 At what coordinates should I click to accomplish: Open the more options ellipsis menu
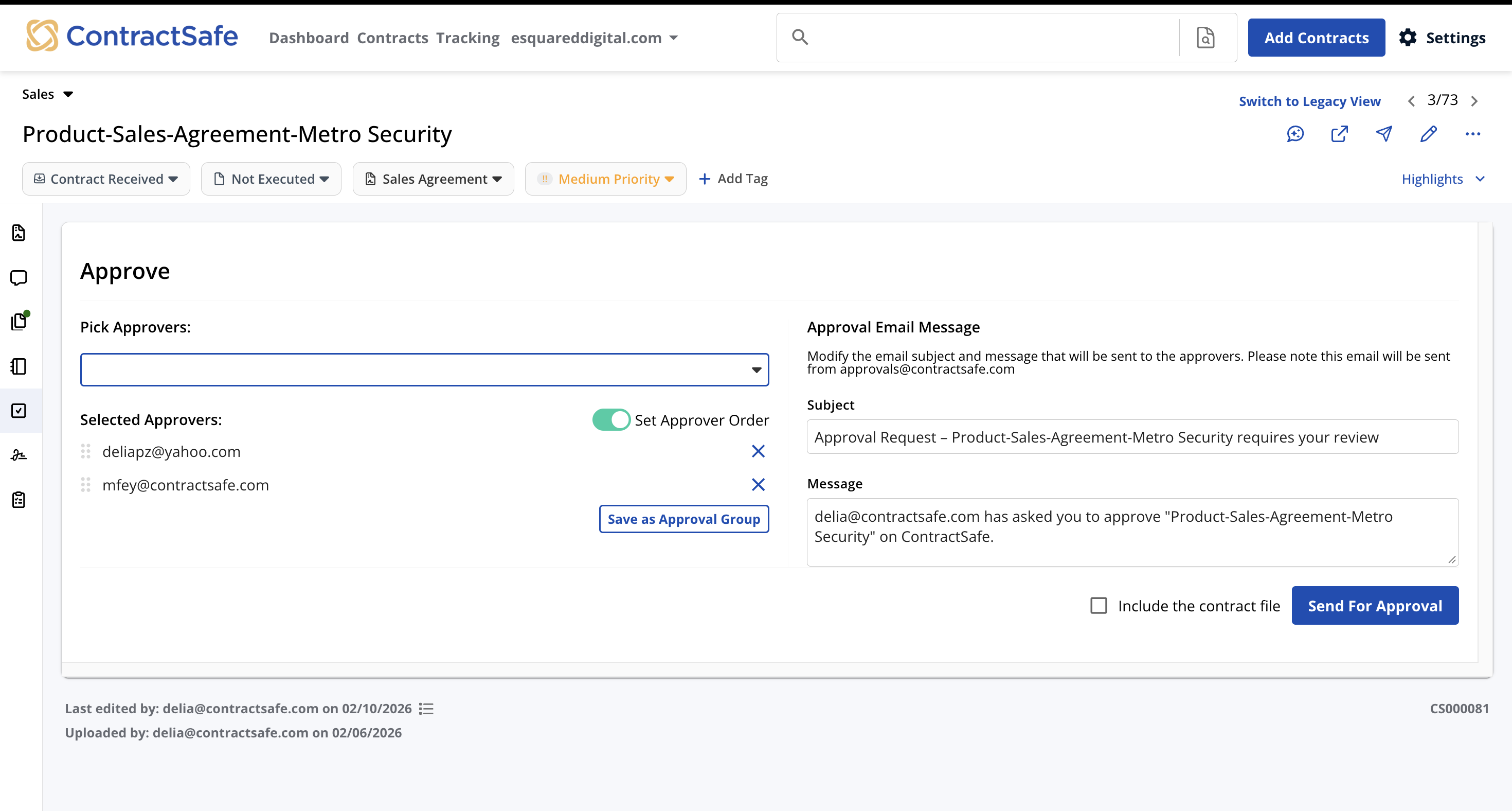coord(1473,134)
